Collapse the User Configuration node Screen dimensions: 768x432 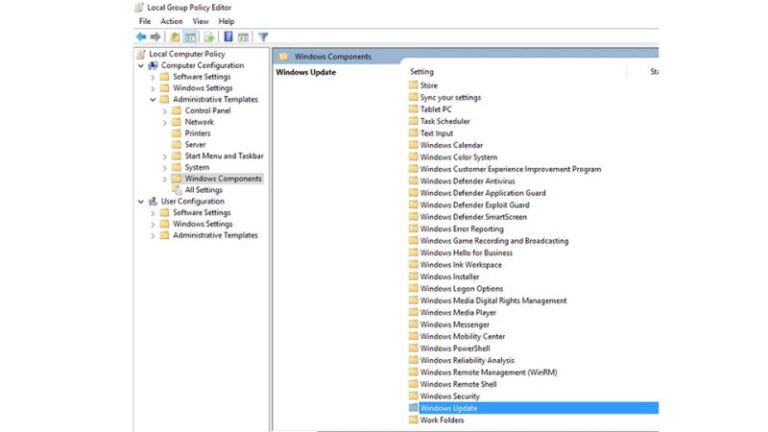[141, 201]
